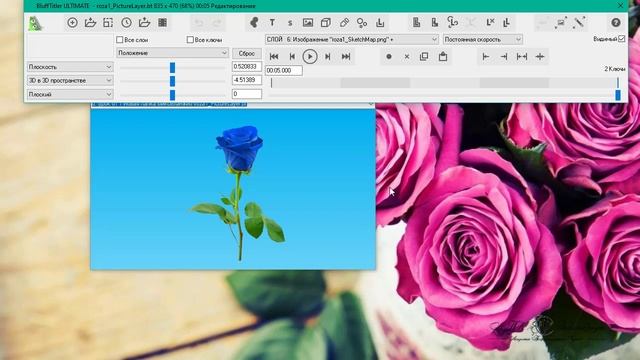Click the value field showing 0
This screenshot has width=640, height=360.
click(x=247, y=94)
